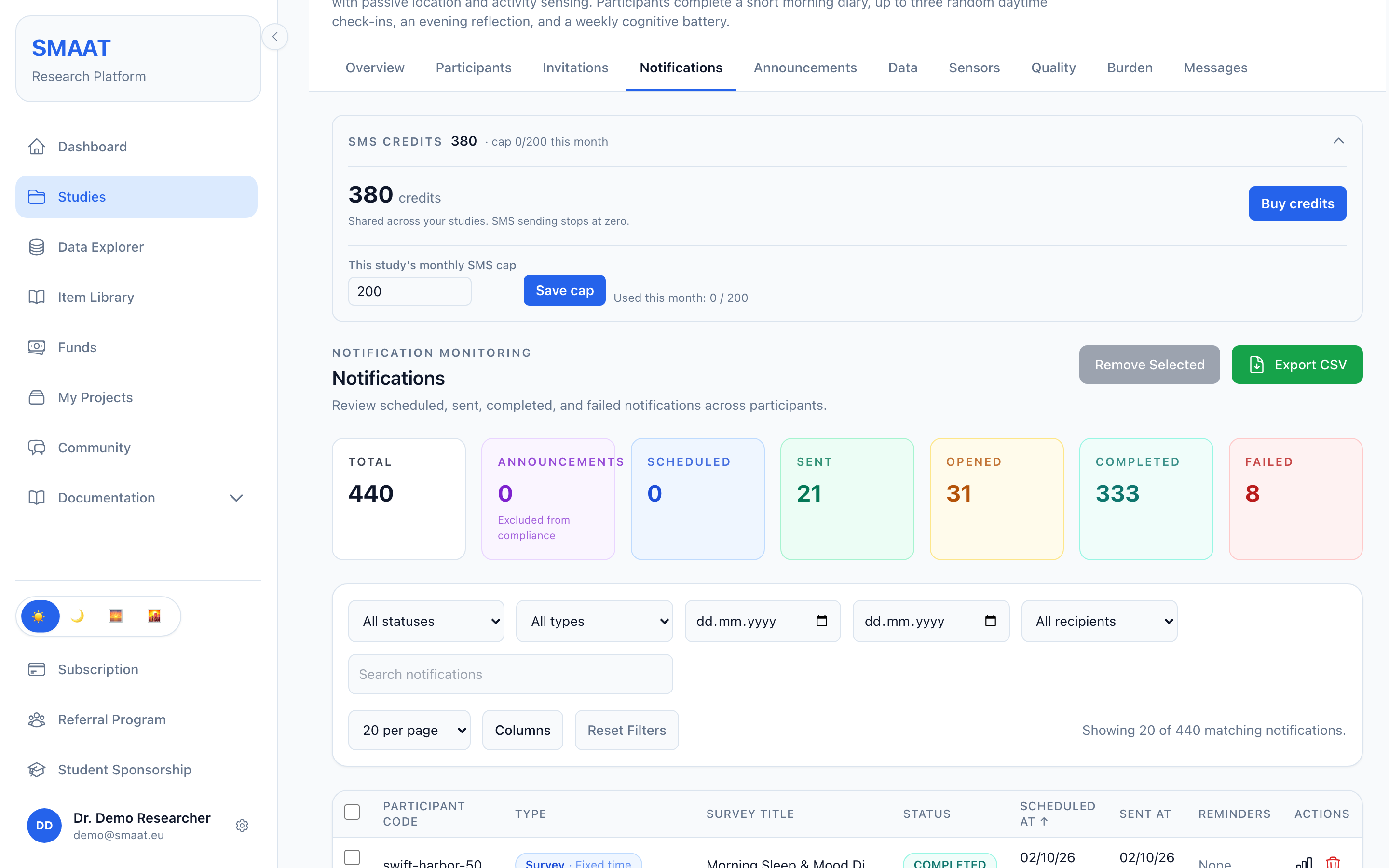Export notifications as CSV
The height and width of the screenshot is (868, 1389).
click(x=1296, y=365)
